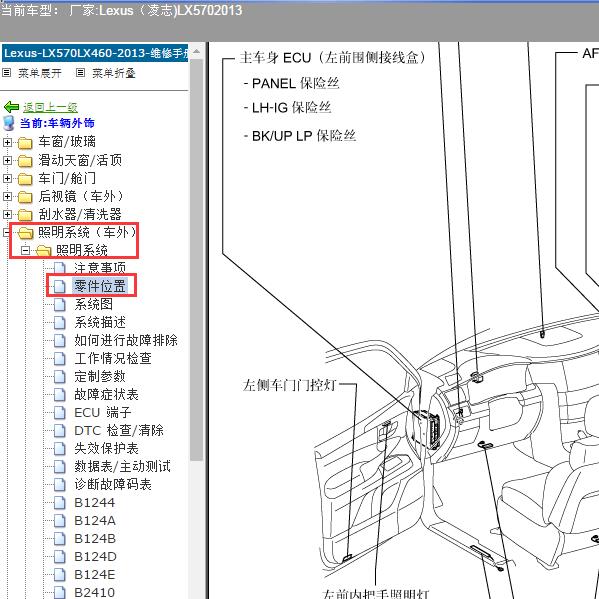This screenshot has width=599, height=599.
Task: Click the tree panel scroll-up arrow
Action: (x=196, y=51)
